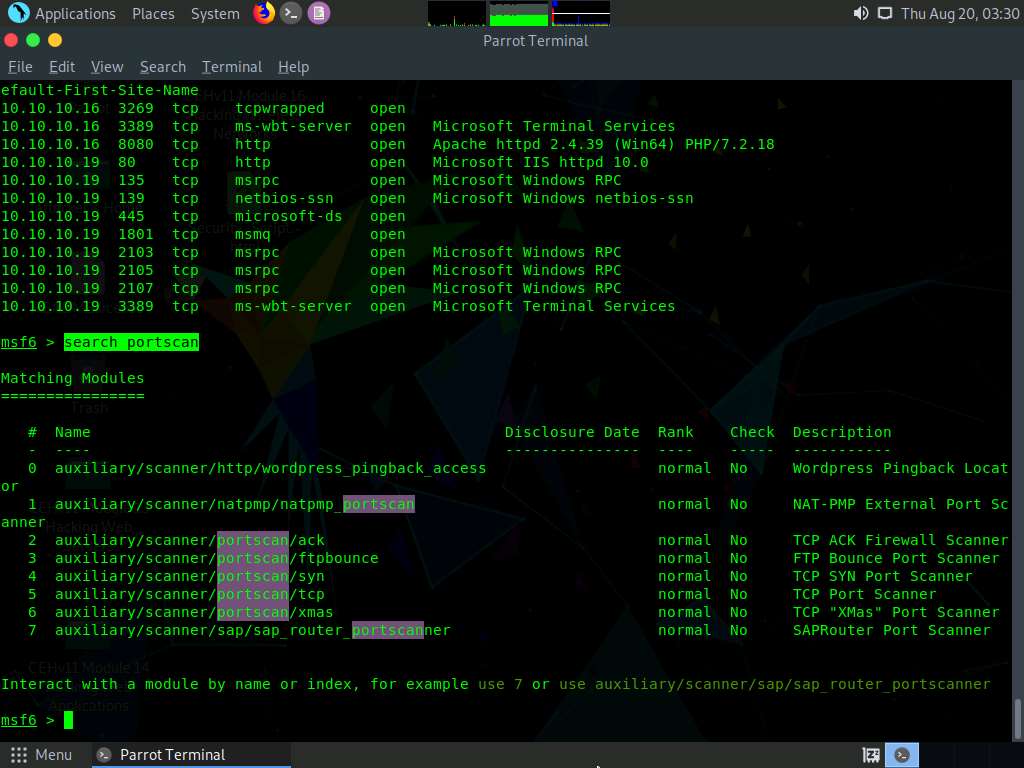
Task: Open the System menu
Action: pos(216,14)
